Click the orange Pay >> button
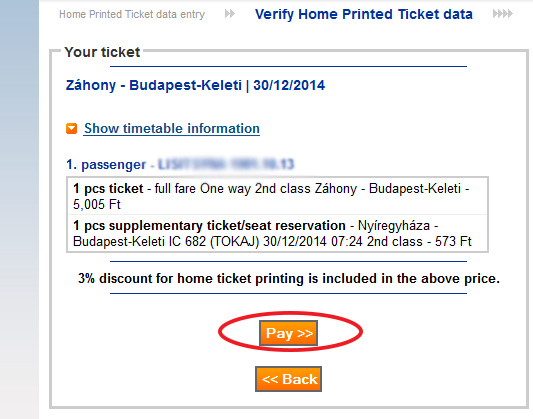The image size is (533, 419). (288, 333)
